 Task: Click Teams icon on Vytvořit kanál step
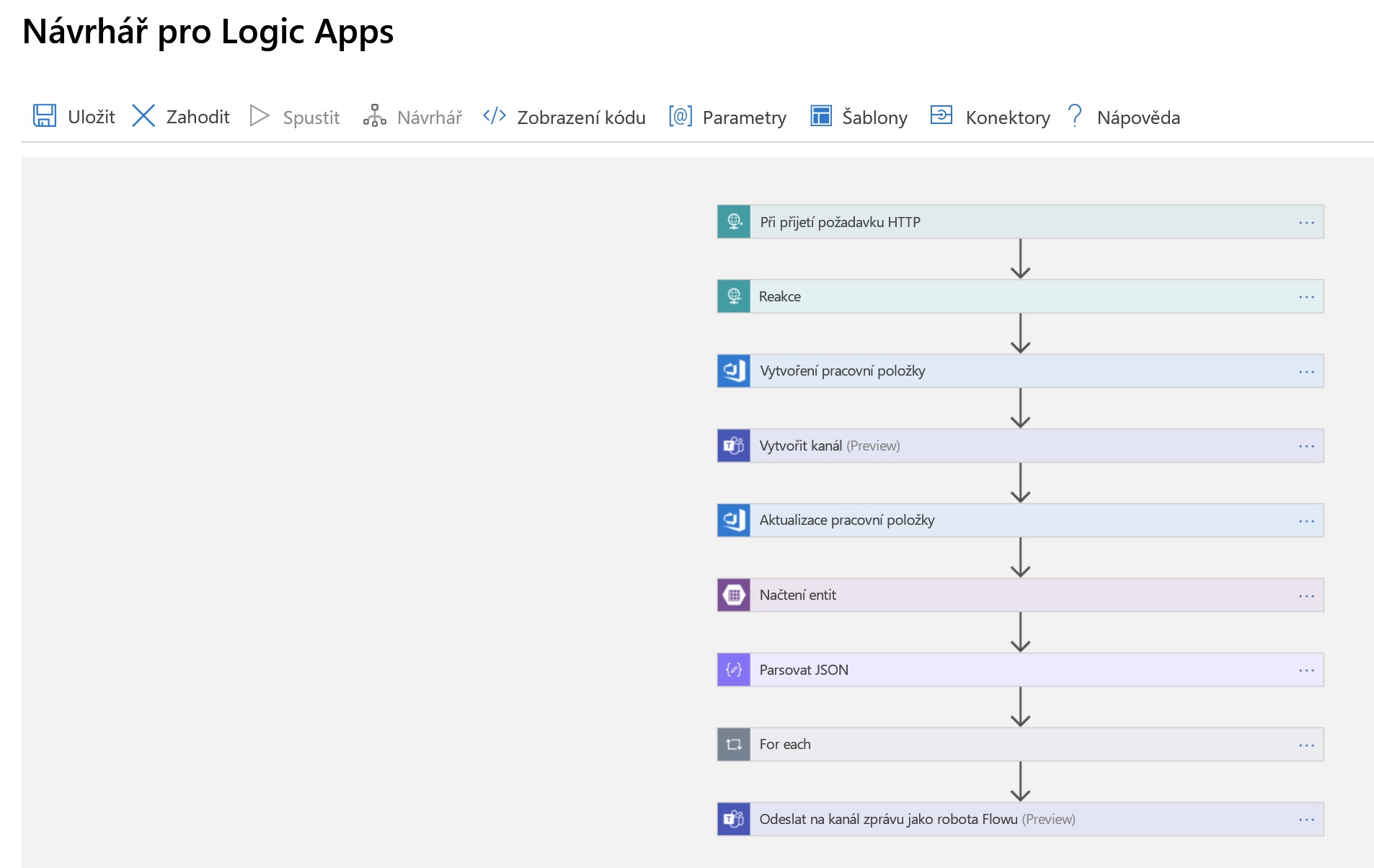pos(734,446)
